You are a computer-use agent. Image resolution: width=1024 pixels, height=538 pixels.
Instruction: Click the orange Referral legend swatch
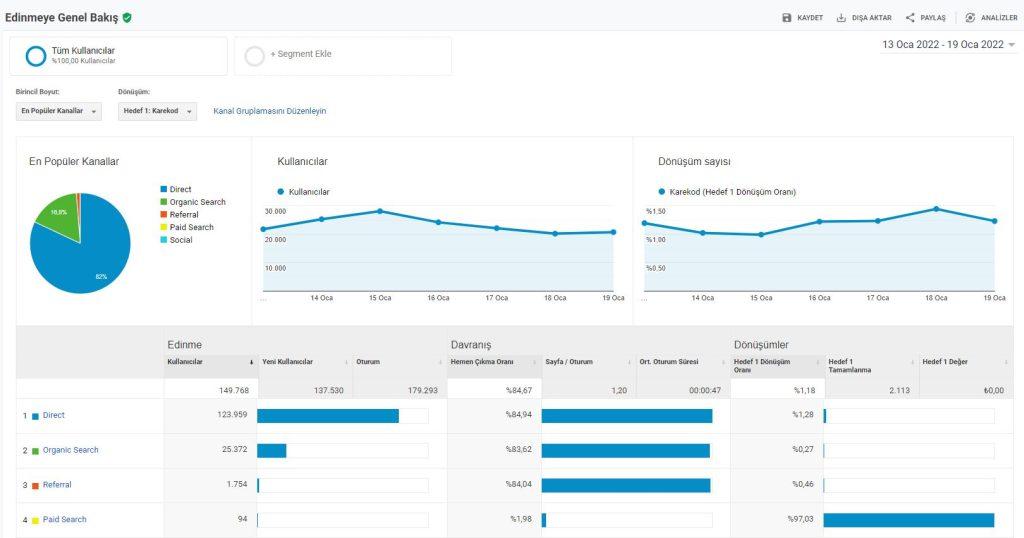point(164,215)
